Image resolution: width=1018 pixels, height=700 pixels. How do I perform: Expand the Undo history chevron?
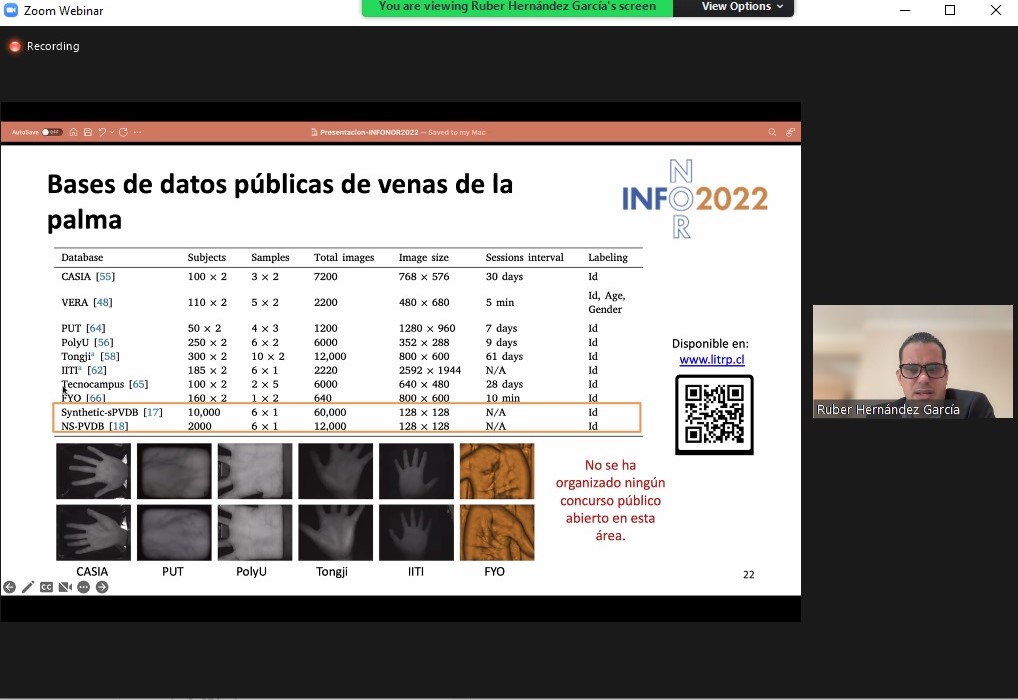(x=112, y=131)
